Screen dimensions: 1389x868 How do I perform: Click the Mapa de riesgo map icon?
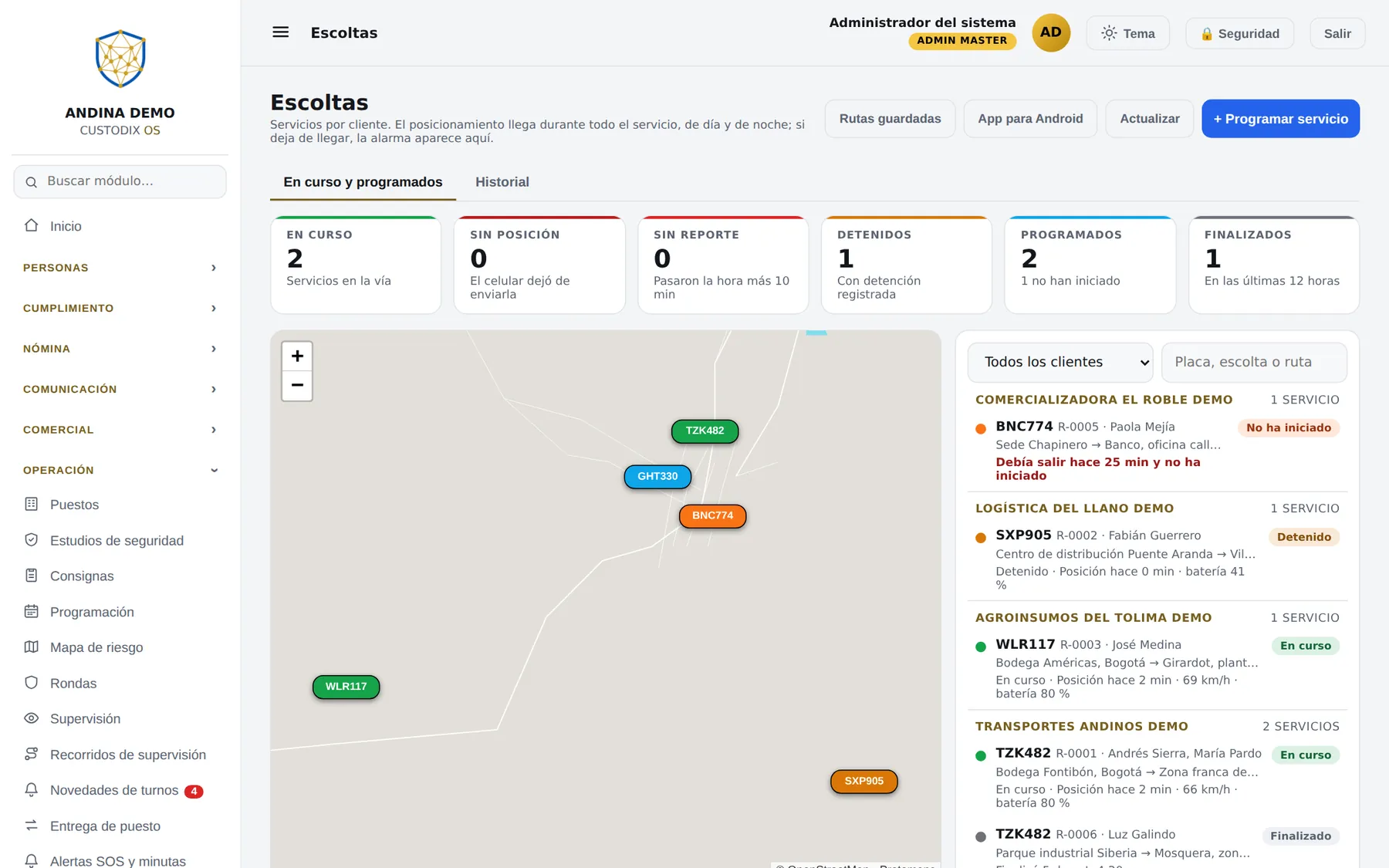(32, 647)
